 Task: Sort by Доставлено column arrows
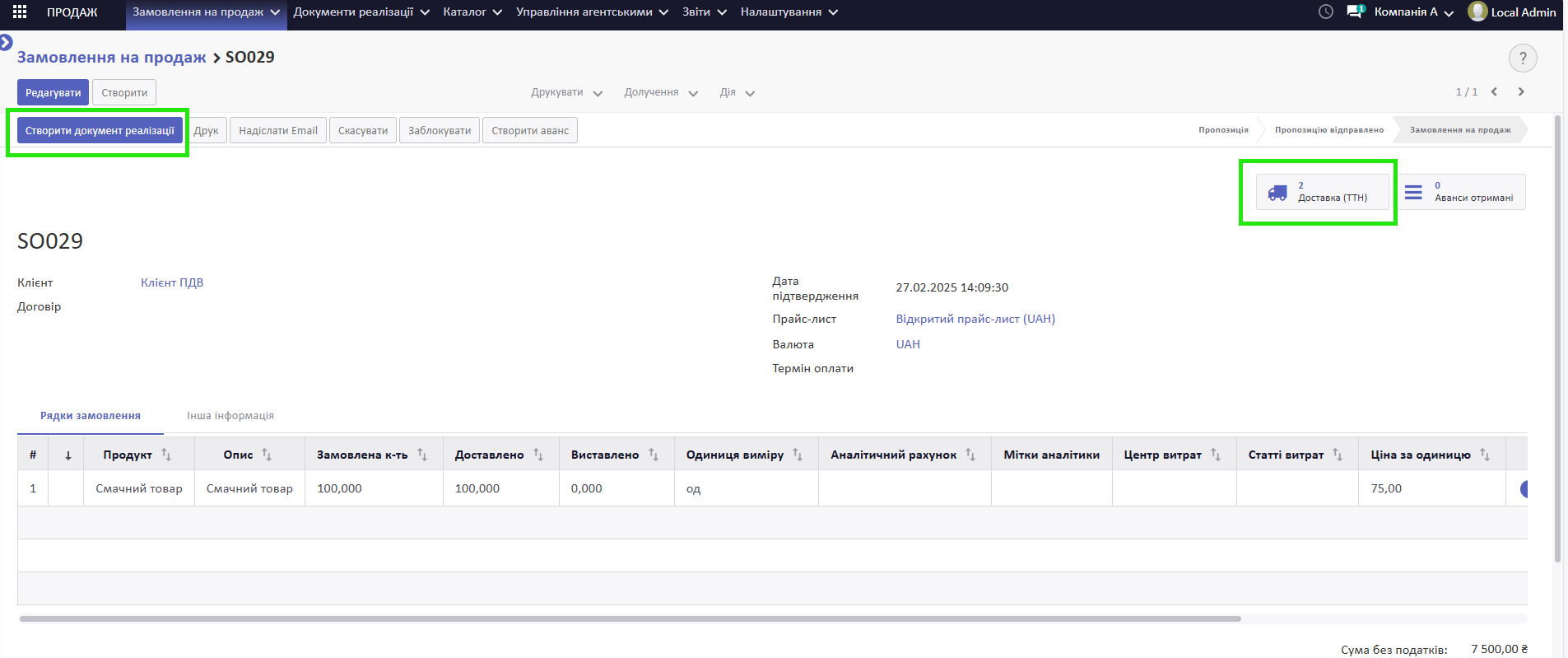pos(538,455)
